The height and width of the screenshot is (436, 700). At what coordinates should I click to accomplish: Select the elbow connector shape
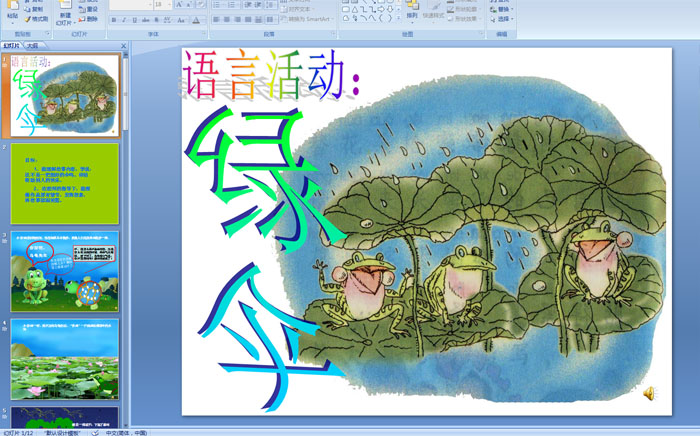[363, 9]
